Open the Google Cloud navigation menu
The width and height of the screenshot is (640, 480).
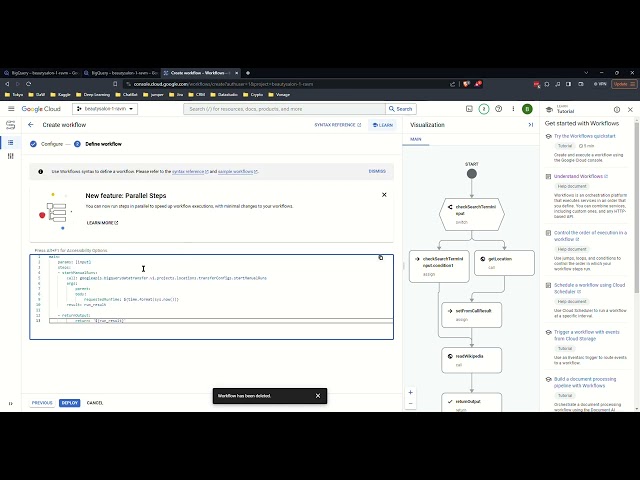pos(11,109)
